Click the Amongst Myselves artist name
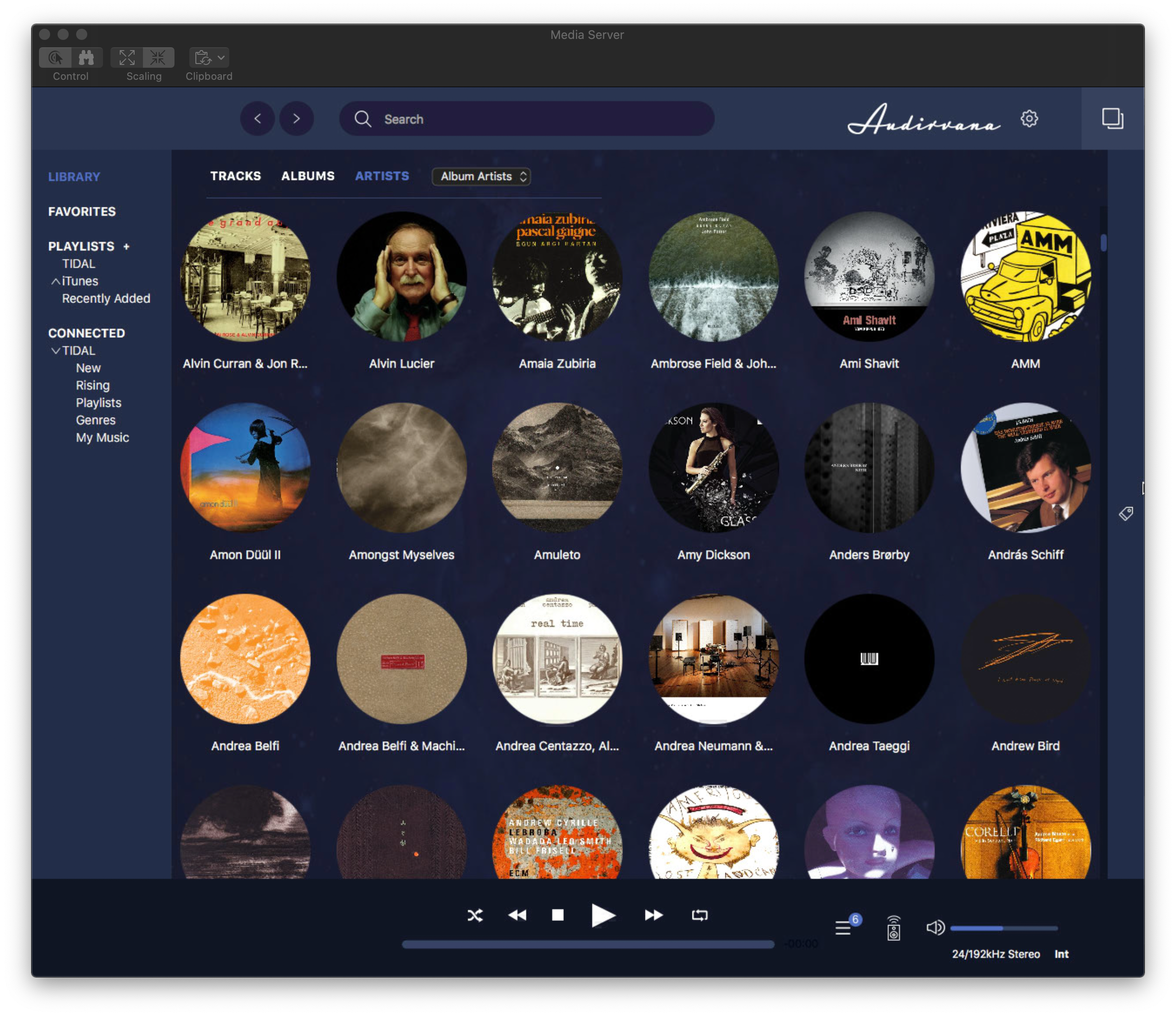The width and height of the screenshot is (1176, 1016). click(402, 555)
